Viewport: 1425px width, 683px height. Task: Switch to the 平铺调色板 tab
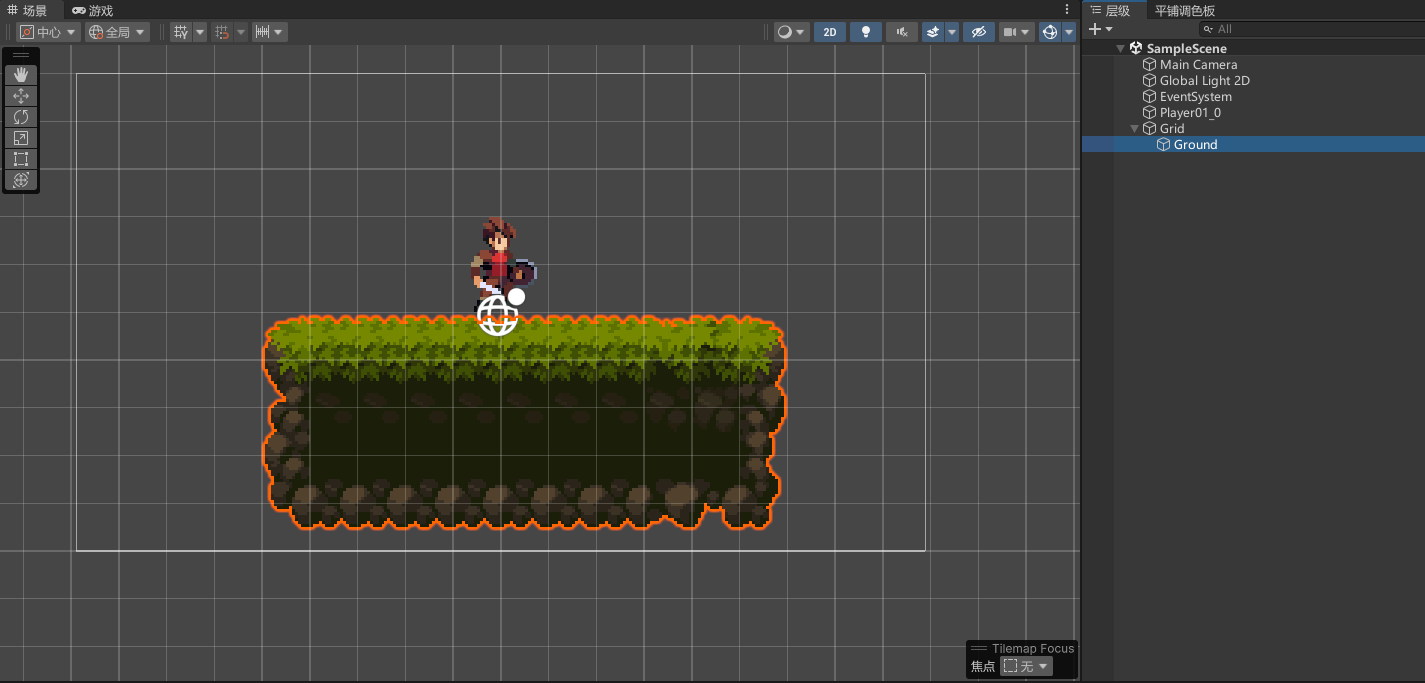pyautogui.click(x=1185, y=10)
